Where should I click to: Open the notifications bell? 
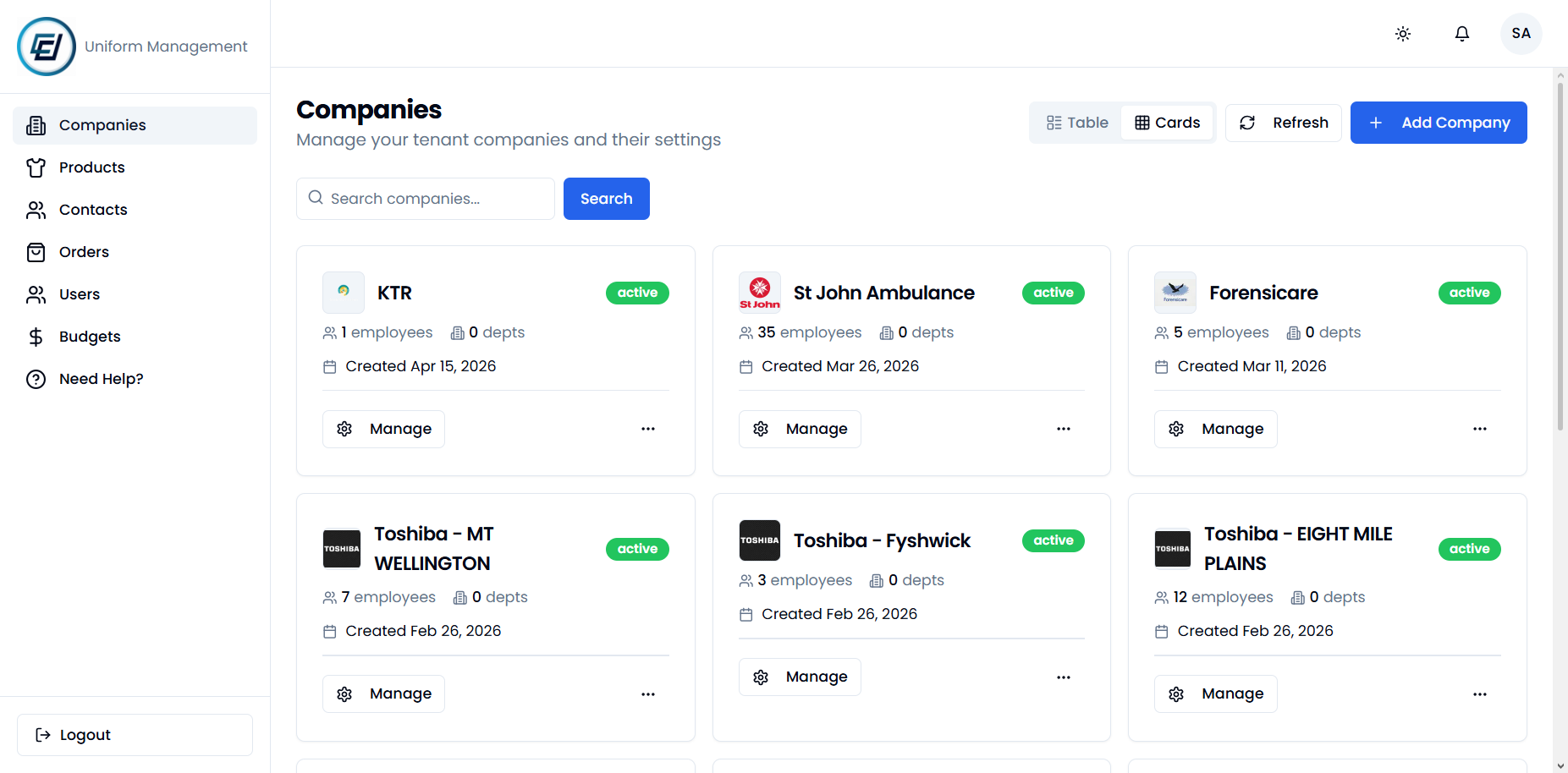pos(1462,34)
